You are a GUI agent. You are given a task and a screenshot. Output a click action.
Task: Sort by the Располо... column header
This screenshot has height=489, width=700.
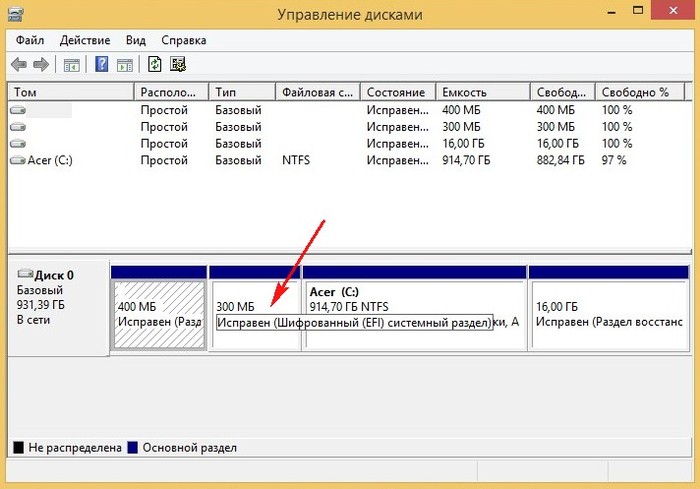(x=171, y=92)
